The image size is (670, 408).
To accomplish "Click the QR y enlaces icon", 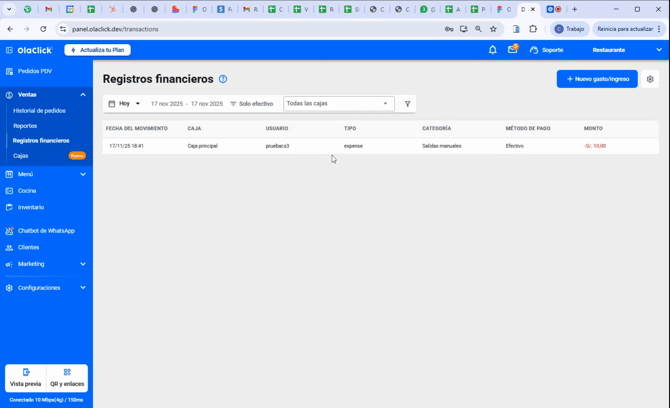I will 67,372.
